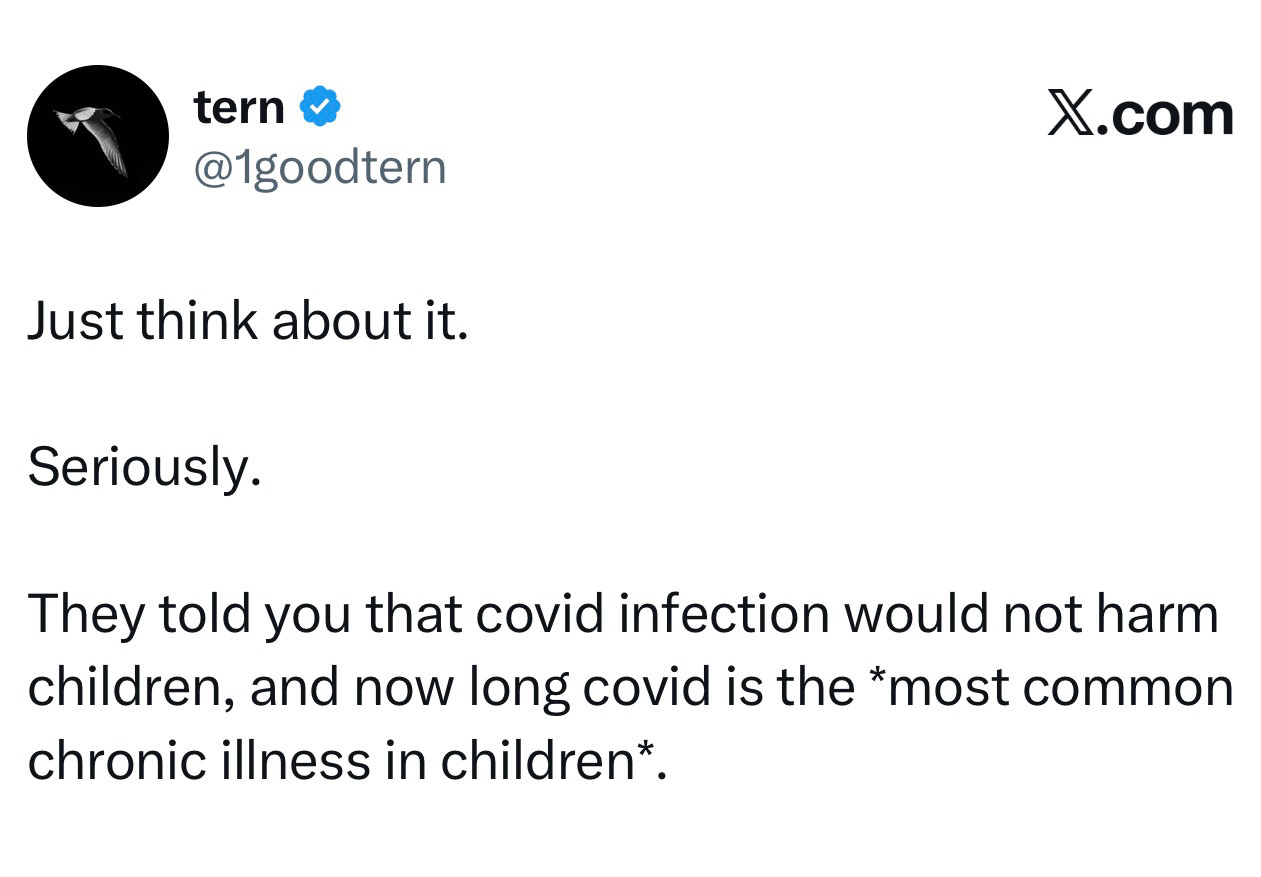The width and height of the screenshot is (1261, 877).
Task: Click the tern profile avatar
Action: click(x=98, y=136)
